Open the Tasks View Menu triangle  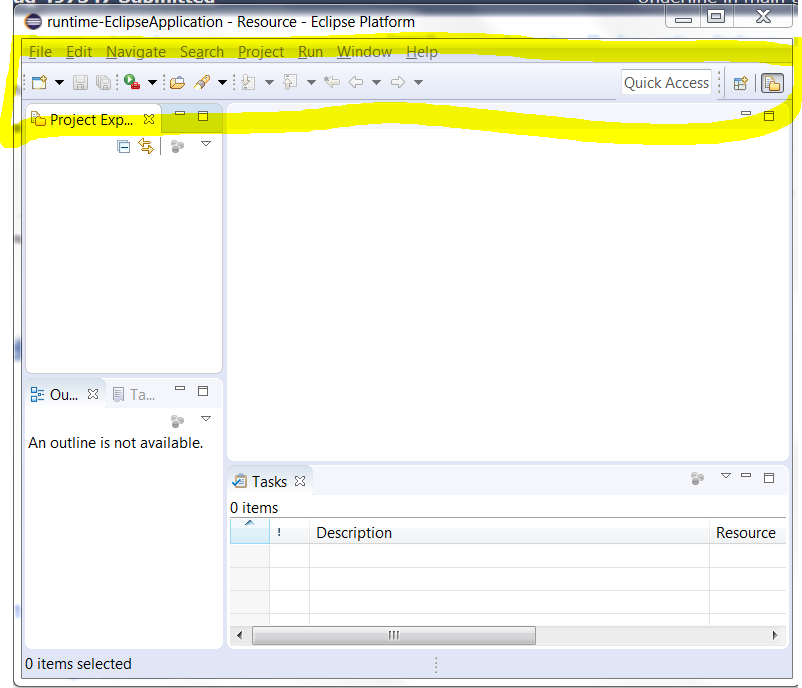[x=726, y=476]
